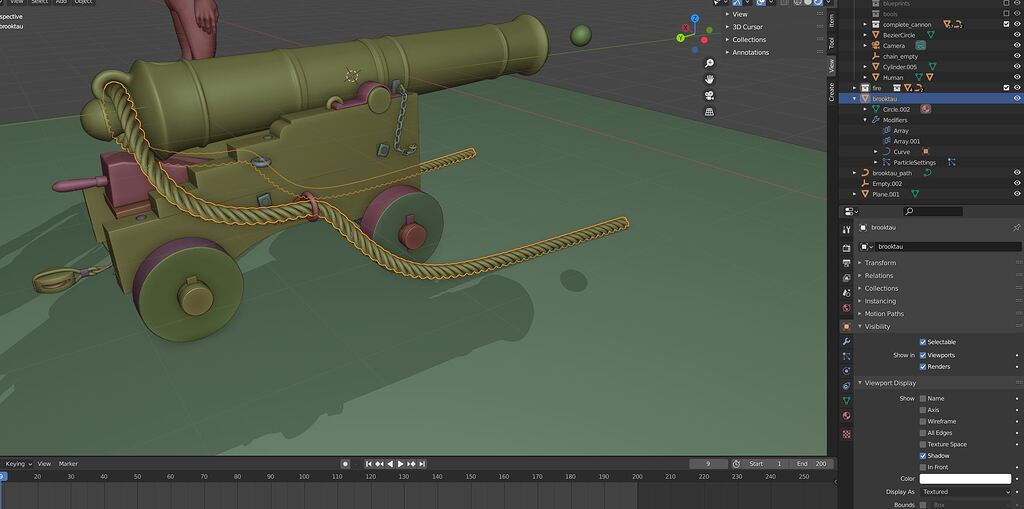
Task: Collapse the brooktau outliner tree item
Action: [856, 99]
